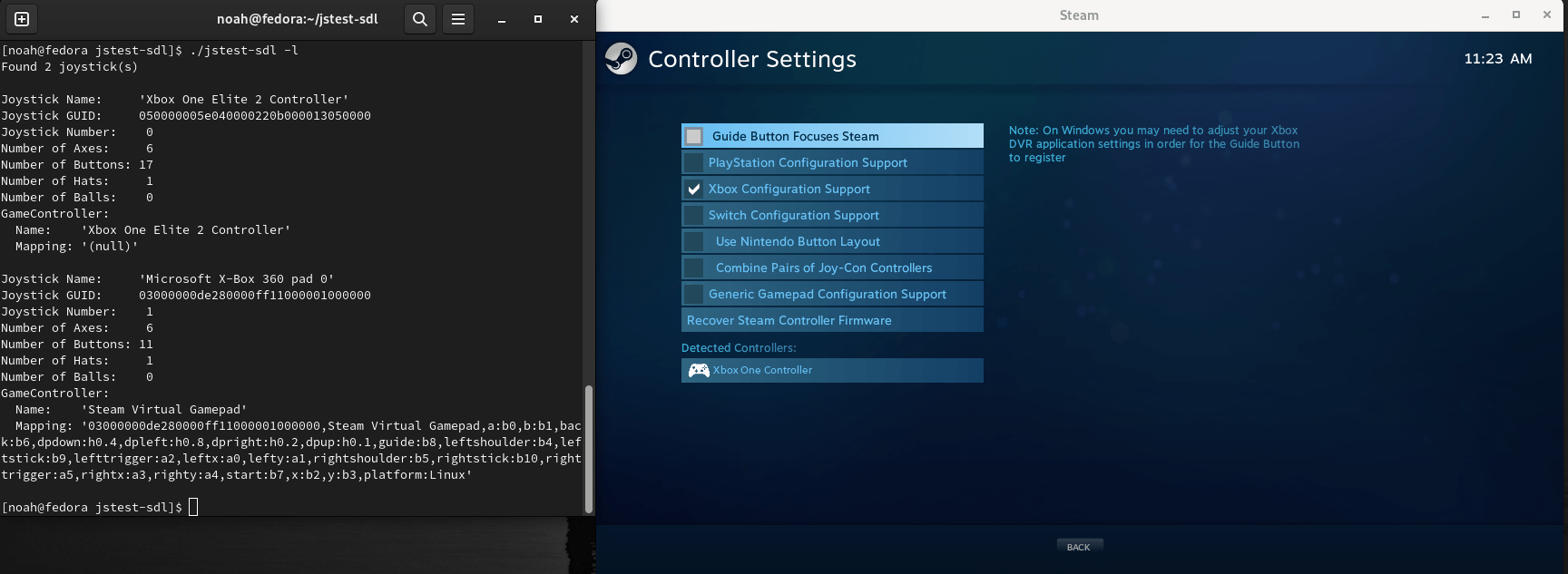1568x574 pixels.
Task: Maximize the terminal window
Action: point(537,19)
